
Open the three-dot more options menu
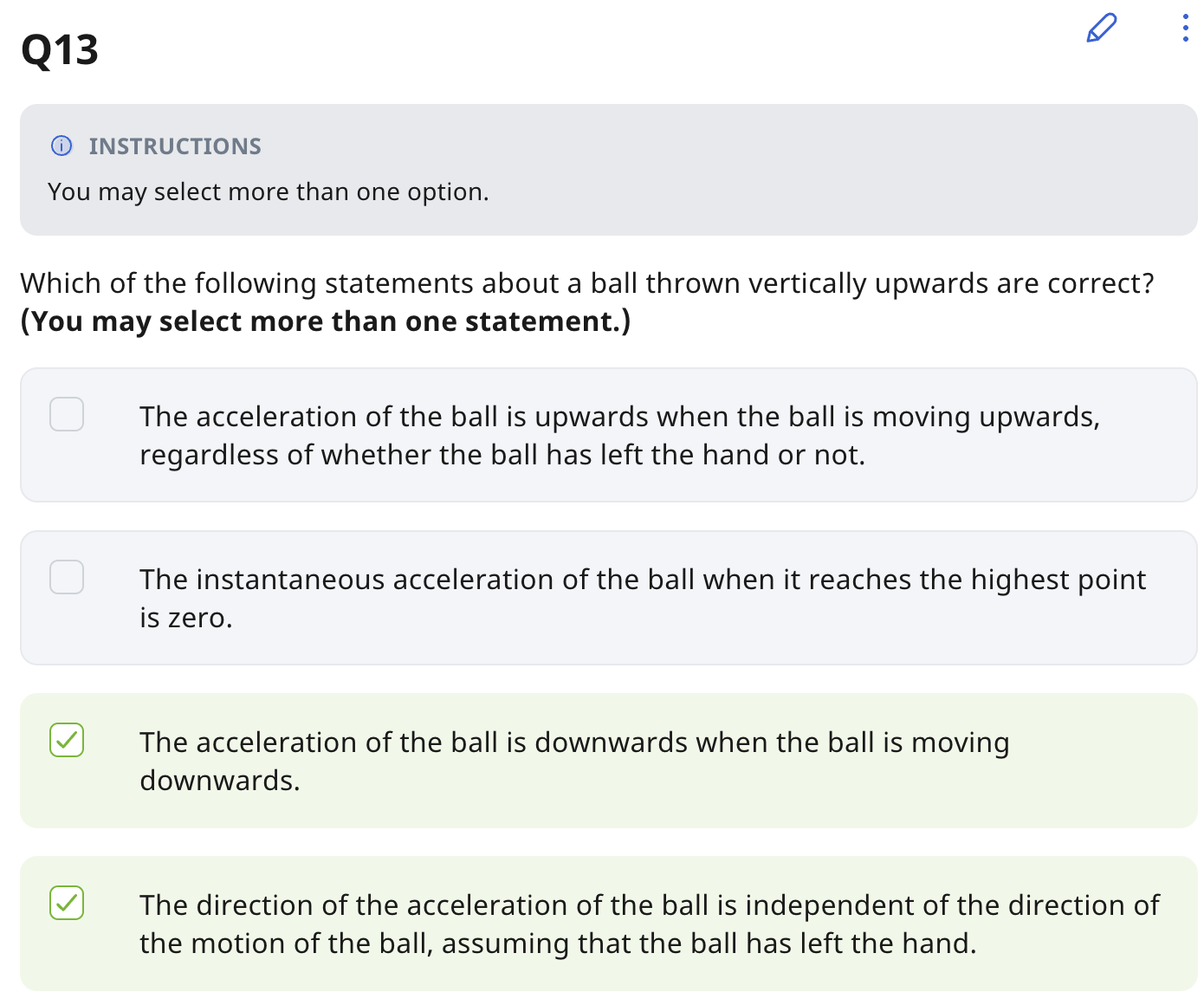coord(1185,29)
